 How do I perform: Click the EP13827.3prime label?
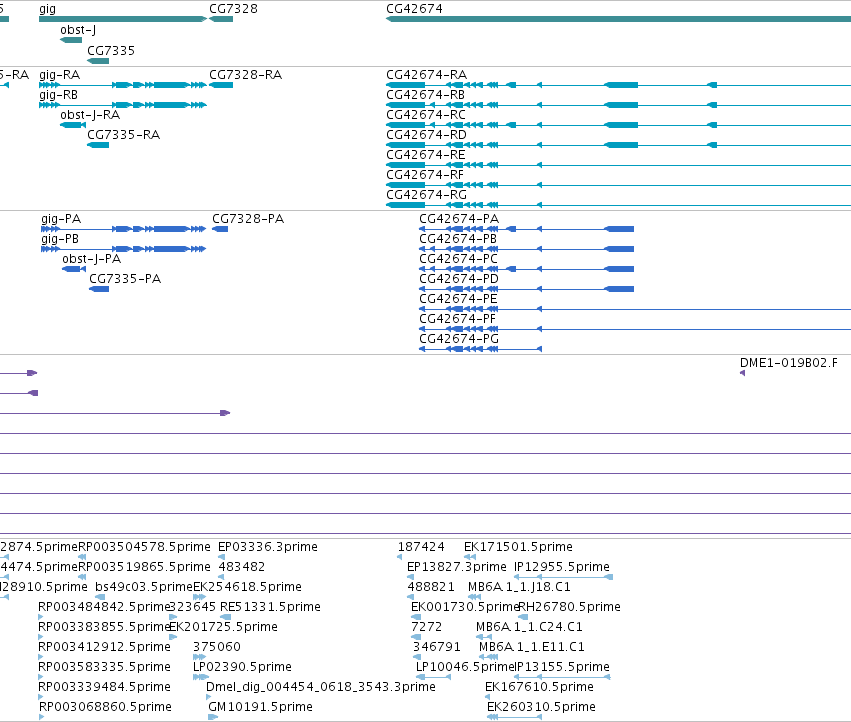tap(457, 567)
